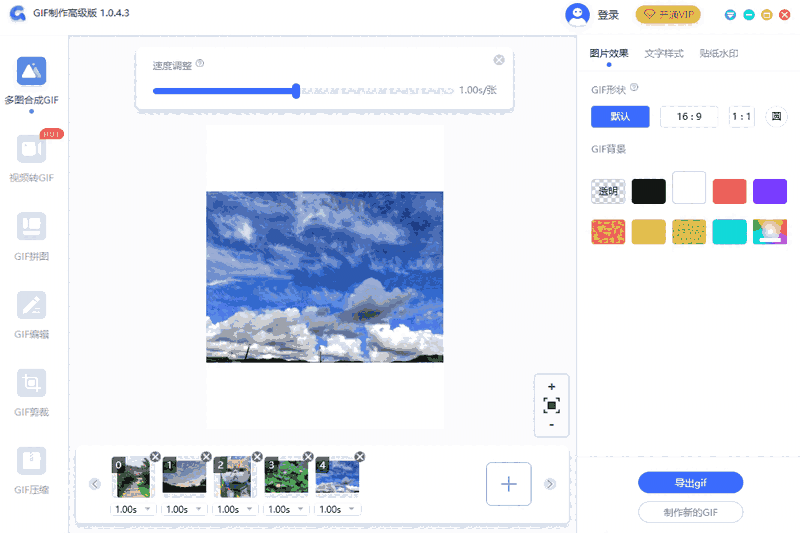The image size is (800, 533).
Task: Open the GIF编辑 tool
Action: (31, 314)
